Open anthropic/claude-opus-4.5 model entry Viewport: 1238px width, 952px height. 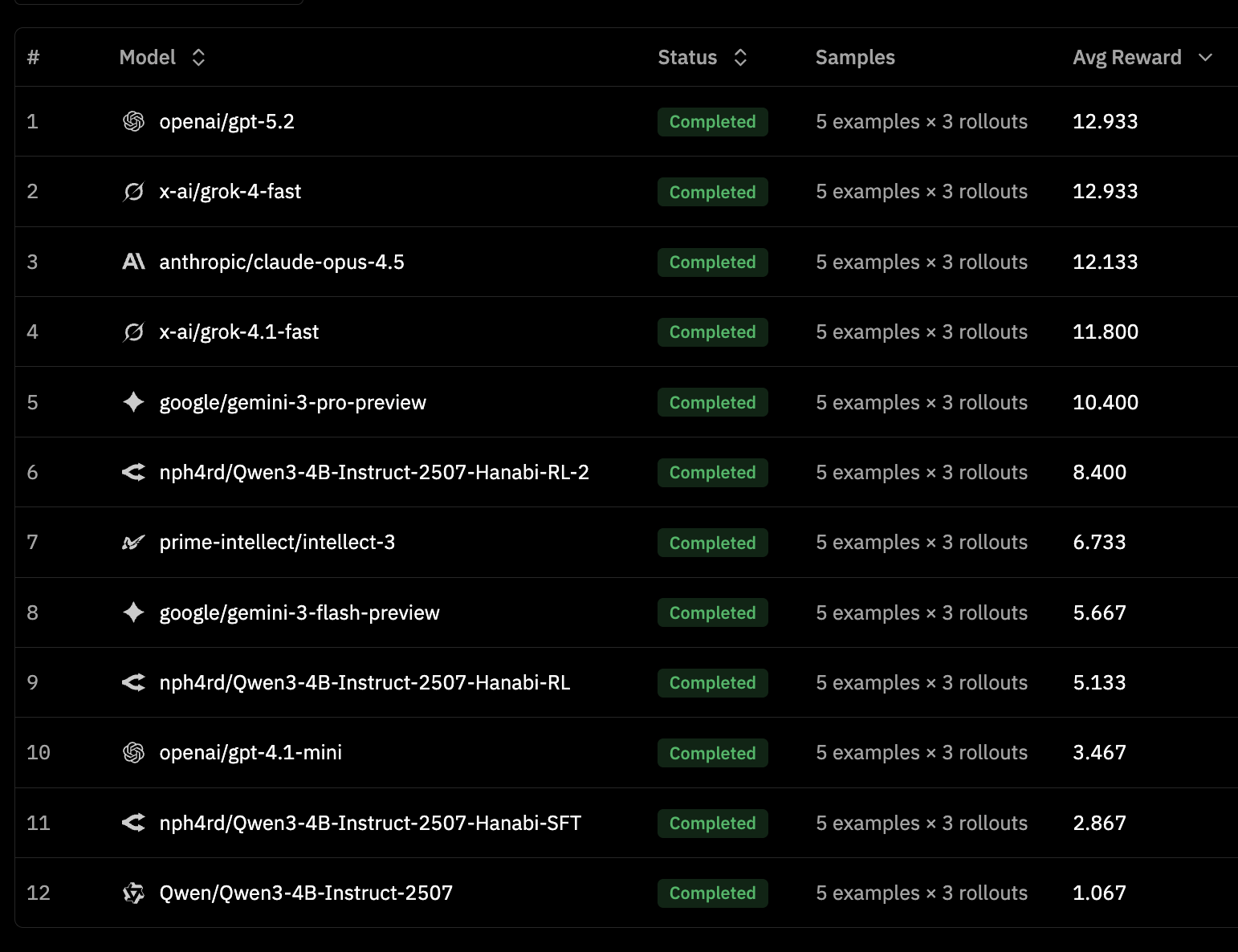pyautogui.click(x=282, y=262)
